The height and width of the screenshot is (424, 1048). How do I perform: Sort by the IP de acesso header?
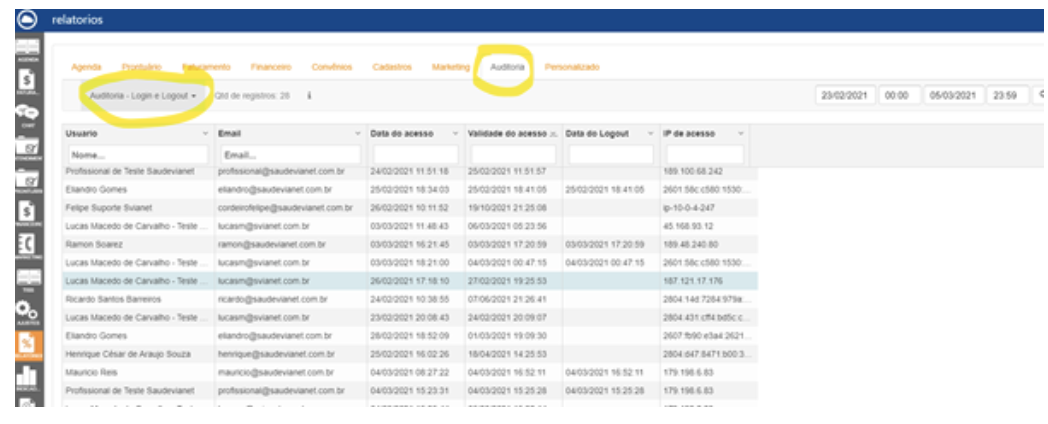click(689, 134)
